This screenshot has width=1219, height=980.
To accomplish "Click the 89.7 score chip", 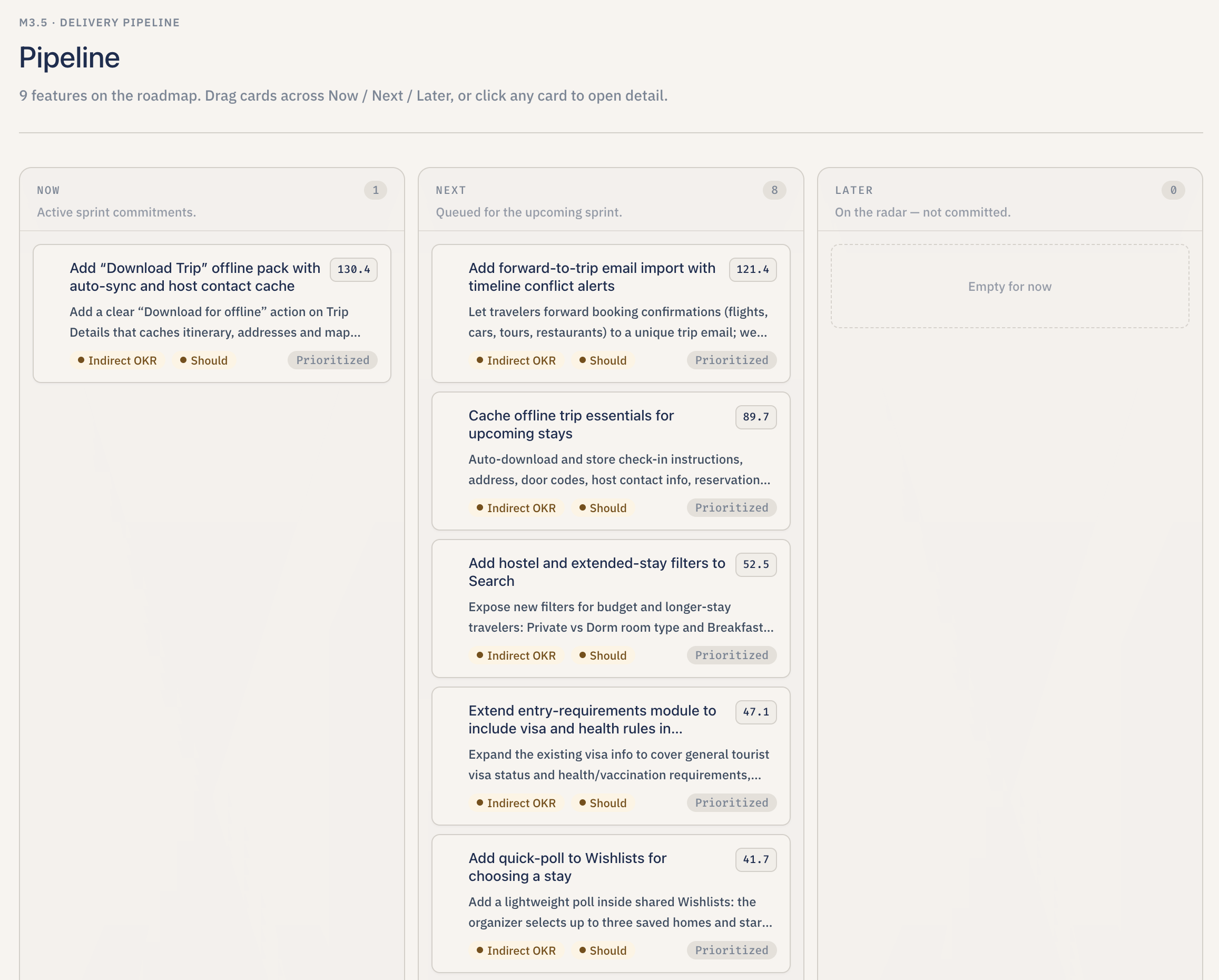I will pos(755,417).
